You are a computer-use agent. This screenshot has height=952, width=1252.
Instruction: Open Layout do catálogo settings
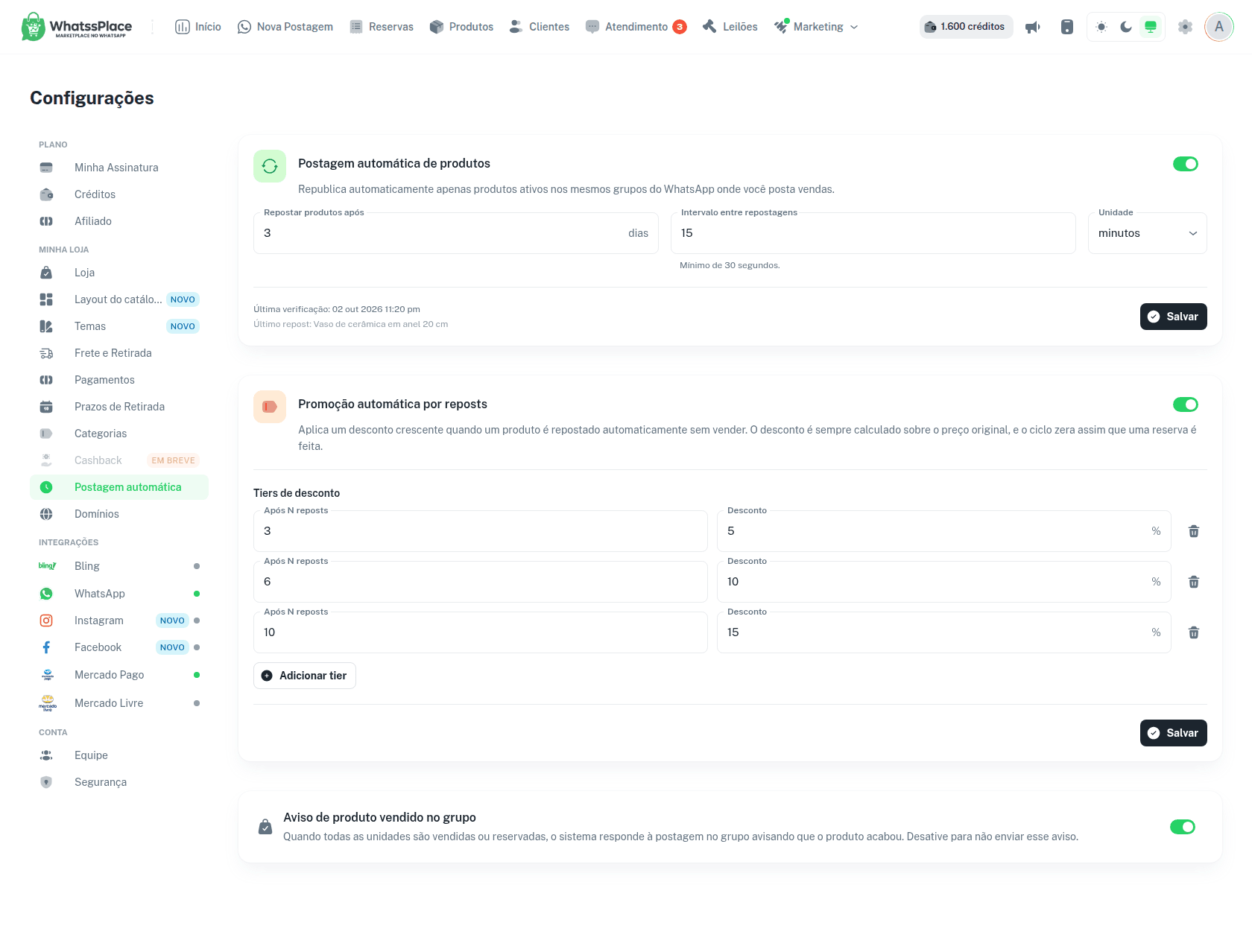[x=119, y=299]
